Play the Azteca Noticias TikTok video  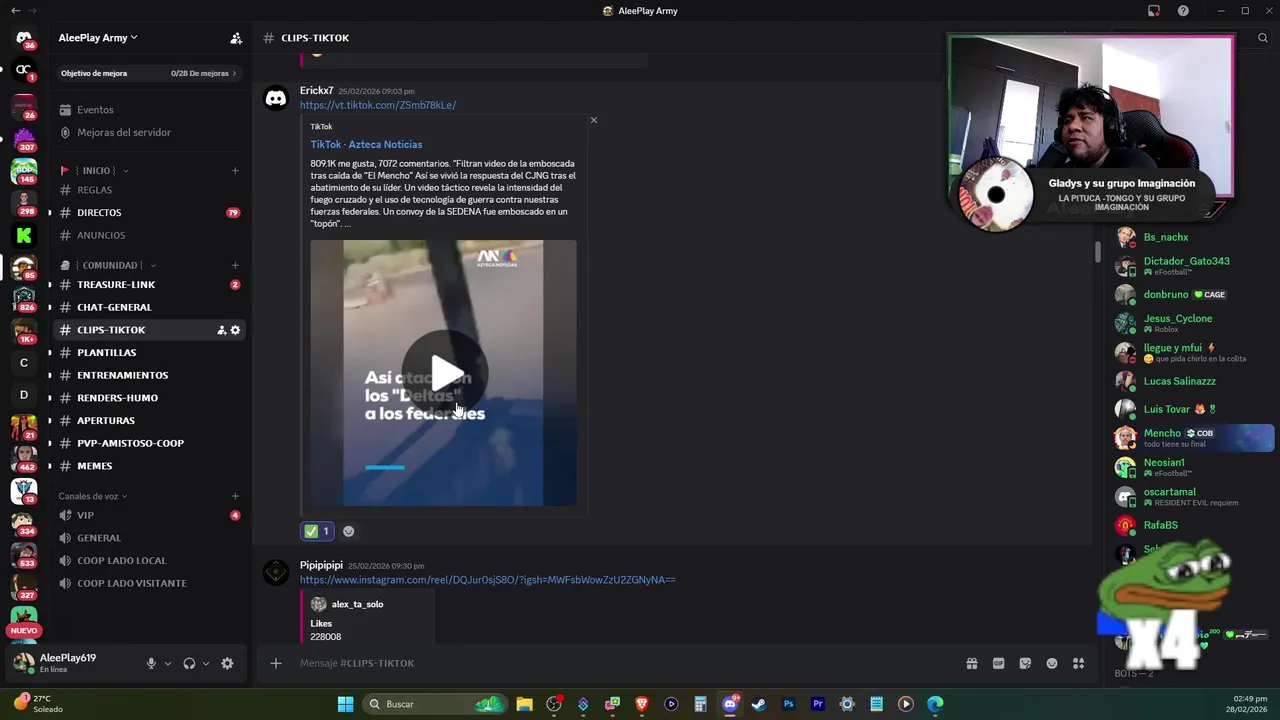443,373
